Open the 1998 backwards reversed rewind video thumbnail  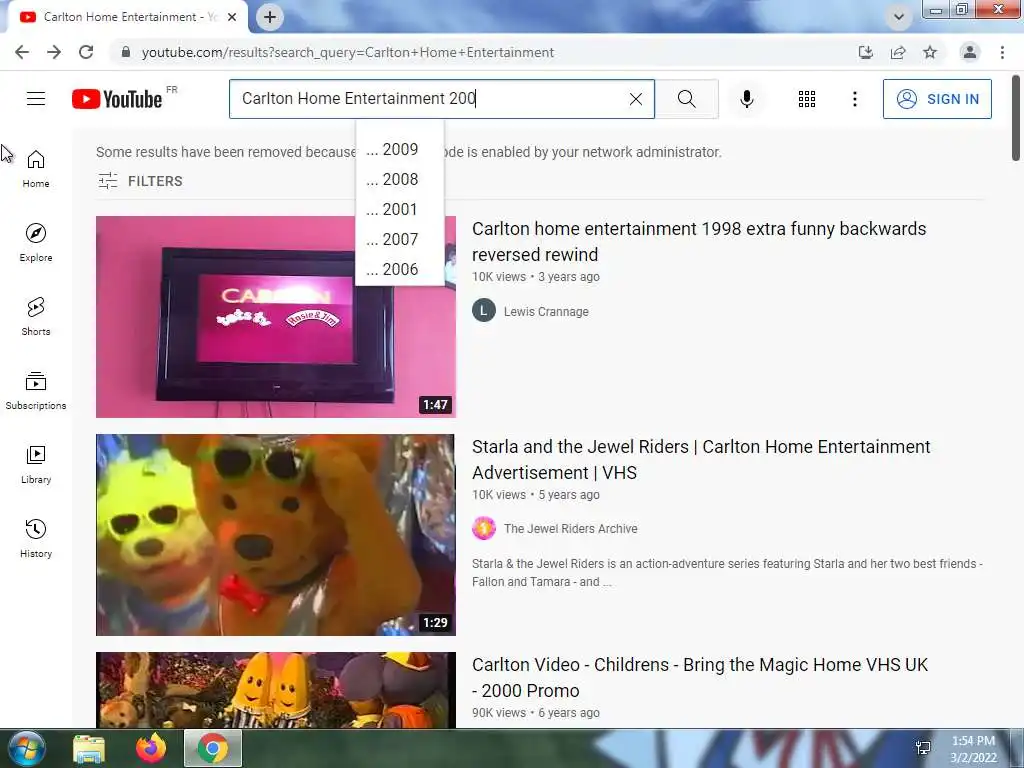click(x=276, y=317)
